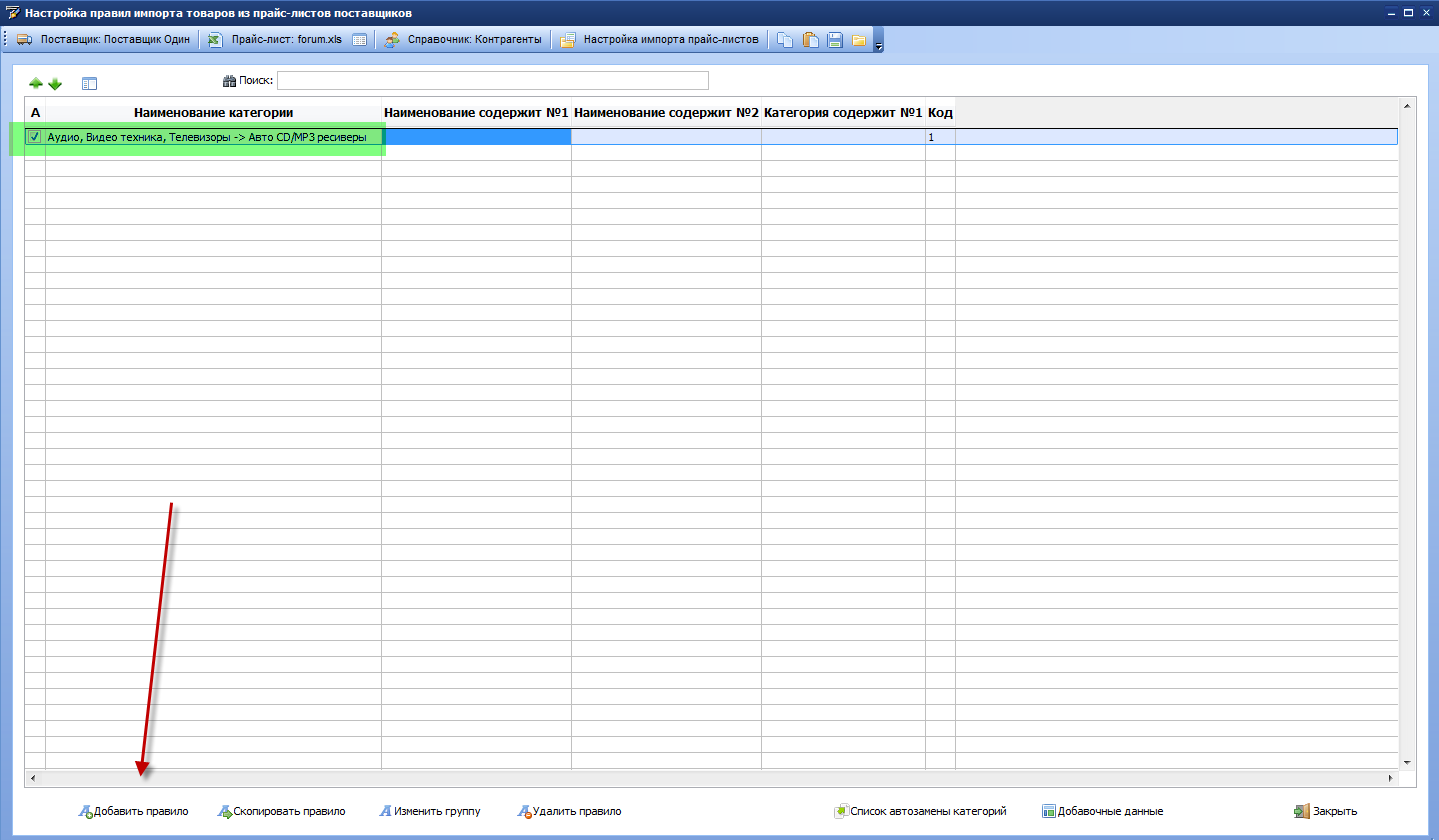The width and height of the screenshot is (1439, 840).
Task: Click the vertical scrollbar down arrow
Action: click(1409, 762)
